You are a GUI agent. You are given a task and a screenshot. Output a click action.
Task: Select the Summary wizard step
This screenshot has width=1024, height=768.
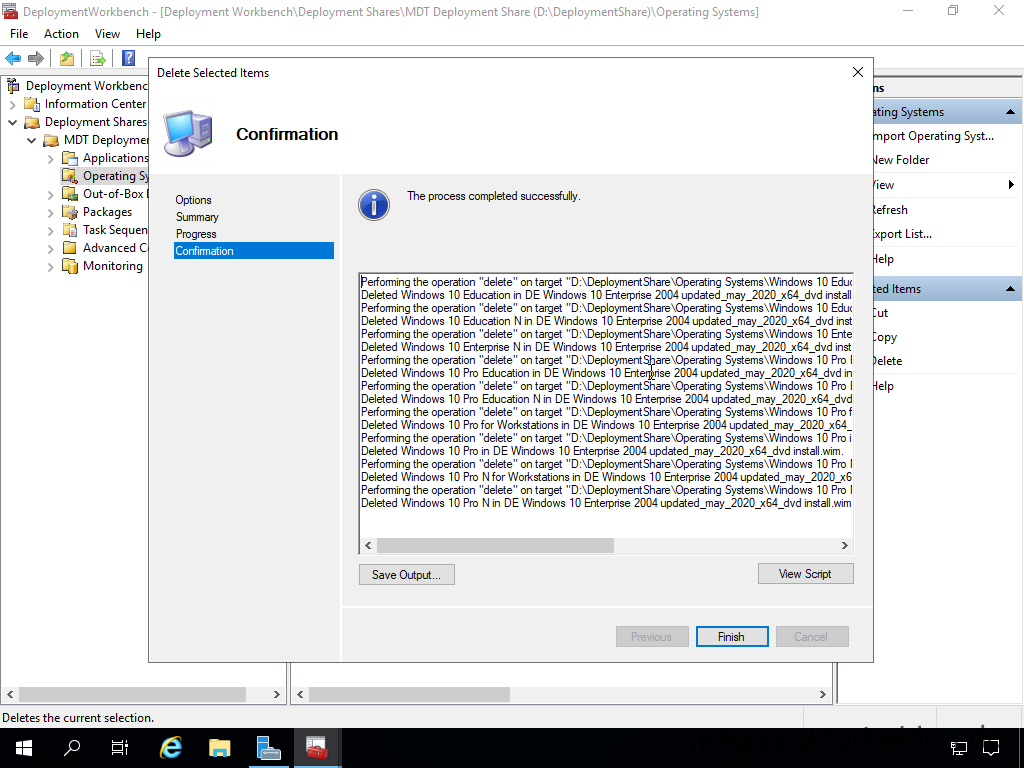point(197,217)
